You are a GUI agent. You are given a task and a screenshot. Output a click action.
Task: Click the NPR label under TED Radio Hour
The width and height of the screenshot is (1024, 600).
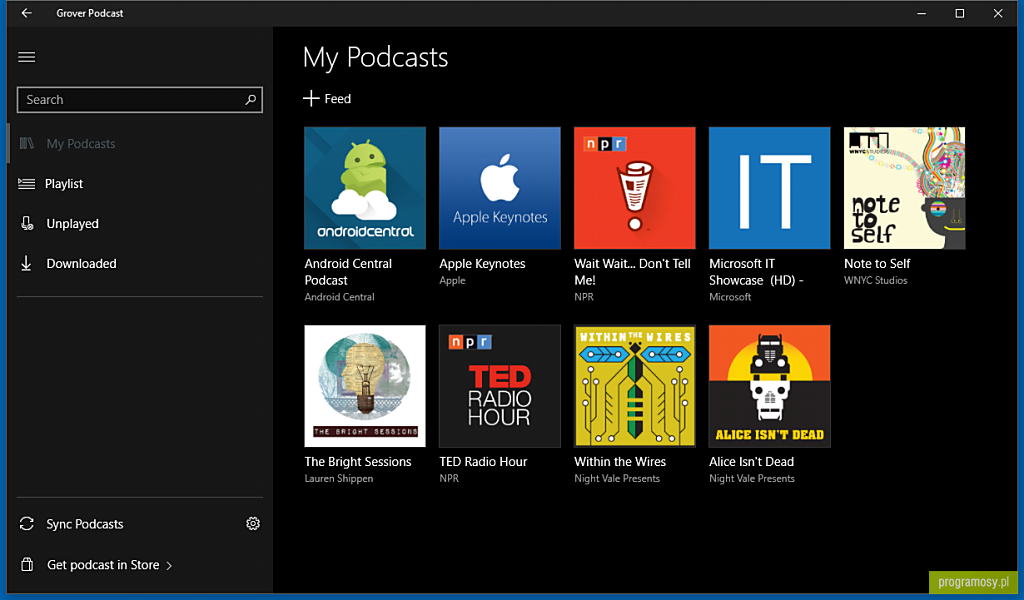449,479
